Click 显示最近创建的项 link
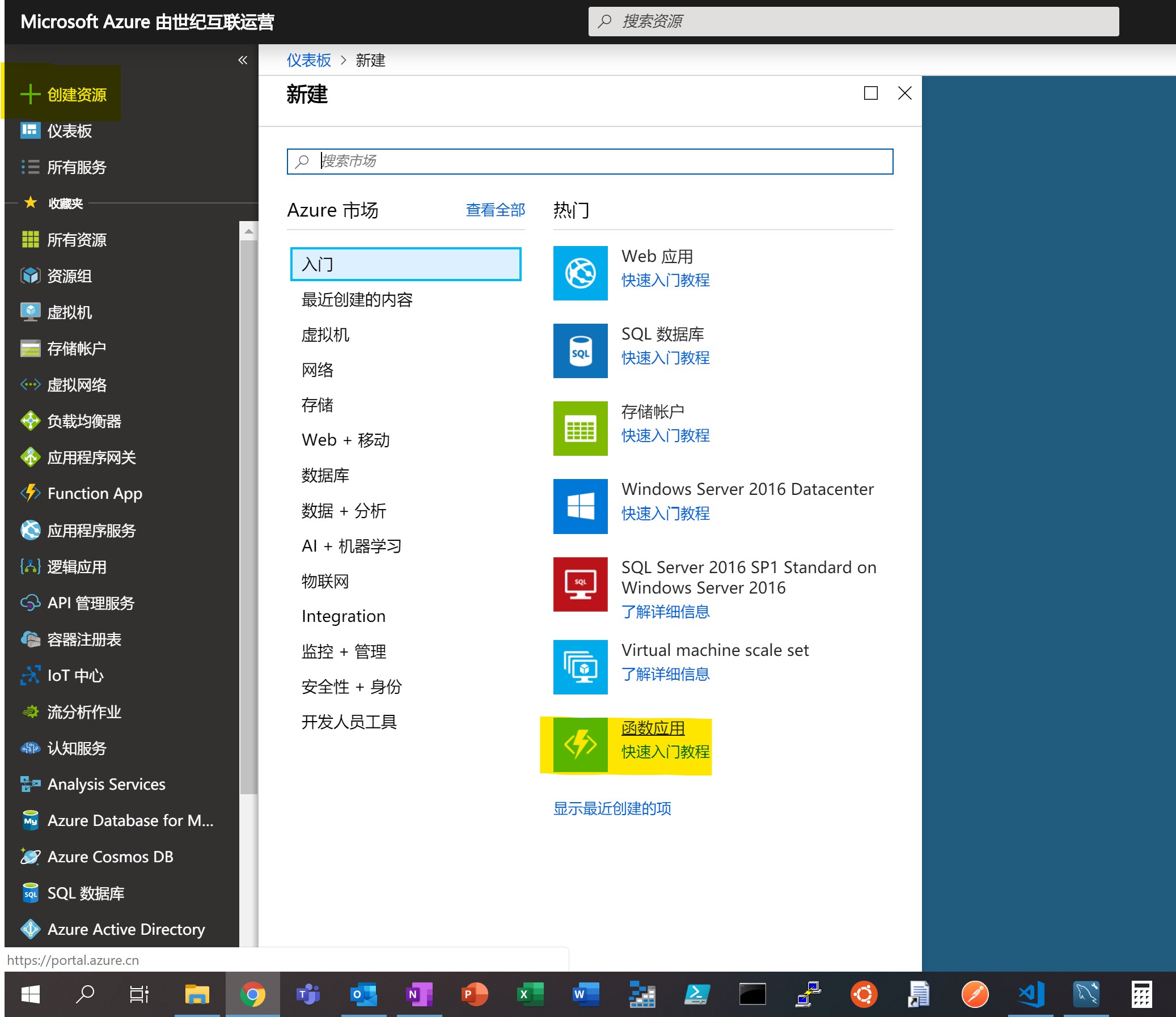This screenshot has height=1017, width=1176. pos(612,808)
